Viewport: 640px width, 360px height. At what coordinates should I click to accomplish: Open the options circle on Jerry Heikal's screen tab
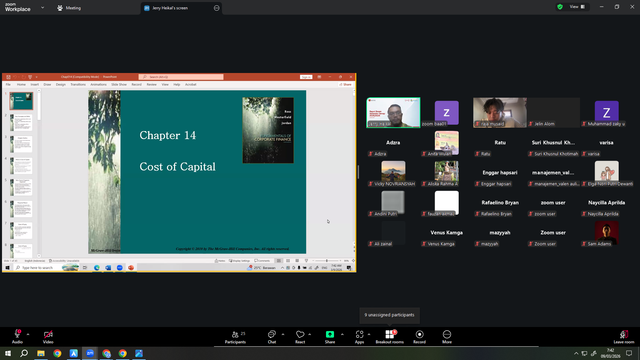pos(216,8)
